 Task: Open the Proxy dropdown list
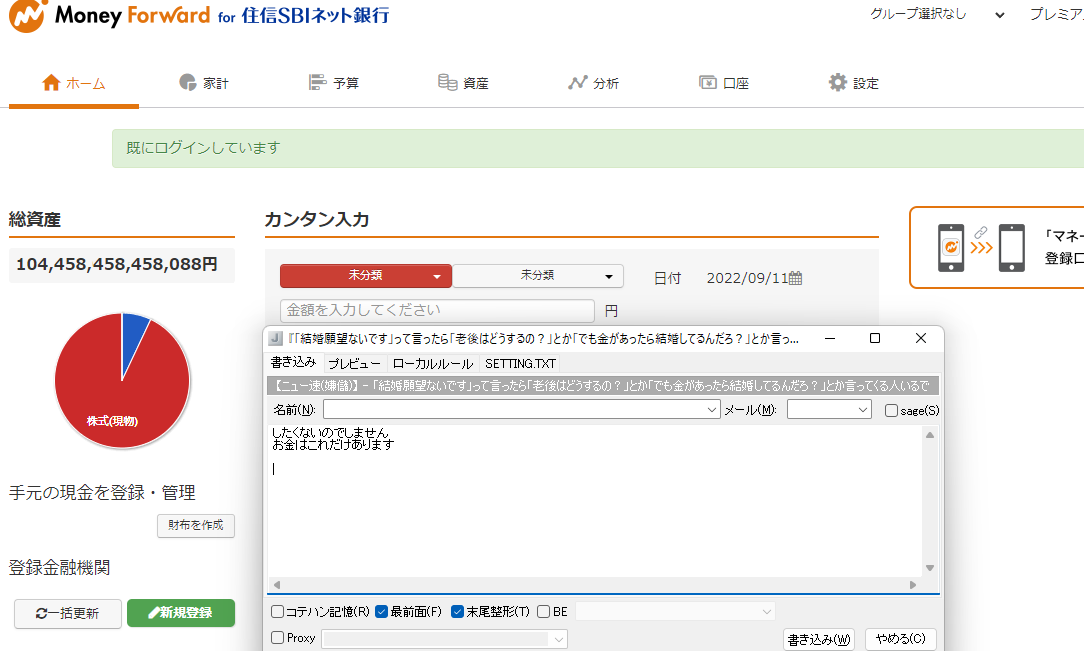point(445,639)
